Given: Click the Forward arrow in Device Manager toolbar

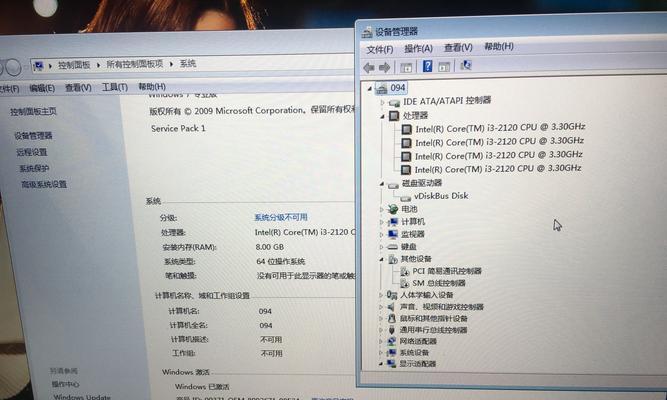Looking at the screenshot, I should point(385,67).
